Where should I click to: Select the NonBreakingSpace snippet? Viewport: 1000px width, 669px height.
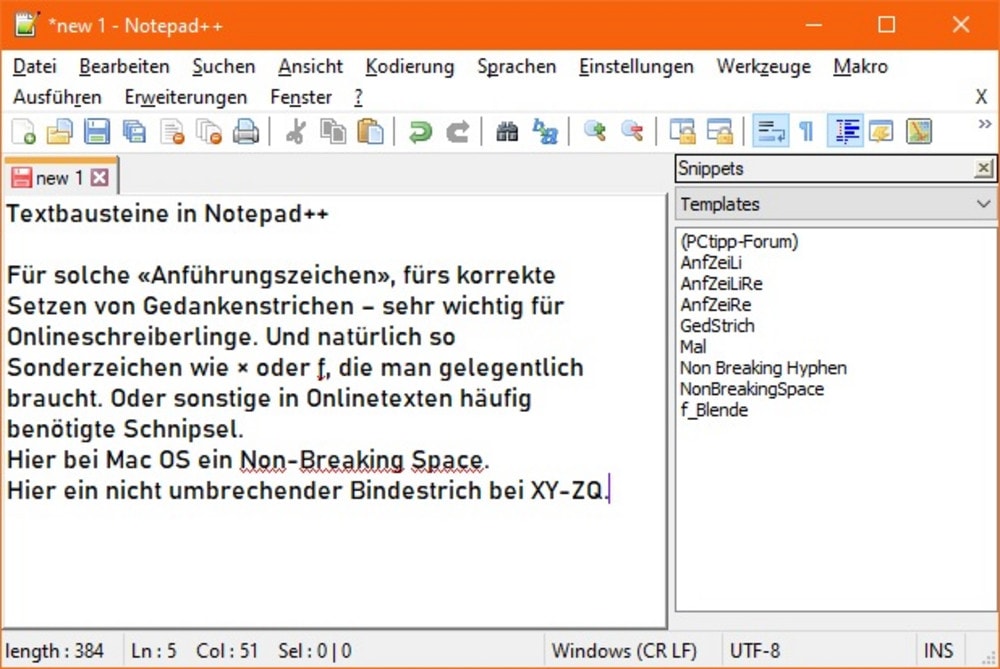click(751, 389)
